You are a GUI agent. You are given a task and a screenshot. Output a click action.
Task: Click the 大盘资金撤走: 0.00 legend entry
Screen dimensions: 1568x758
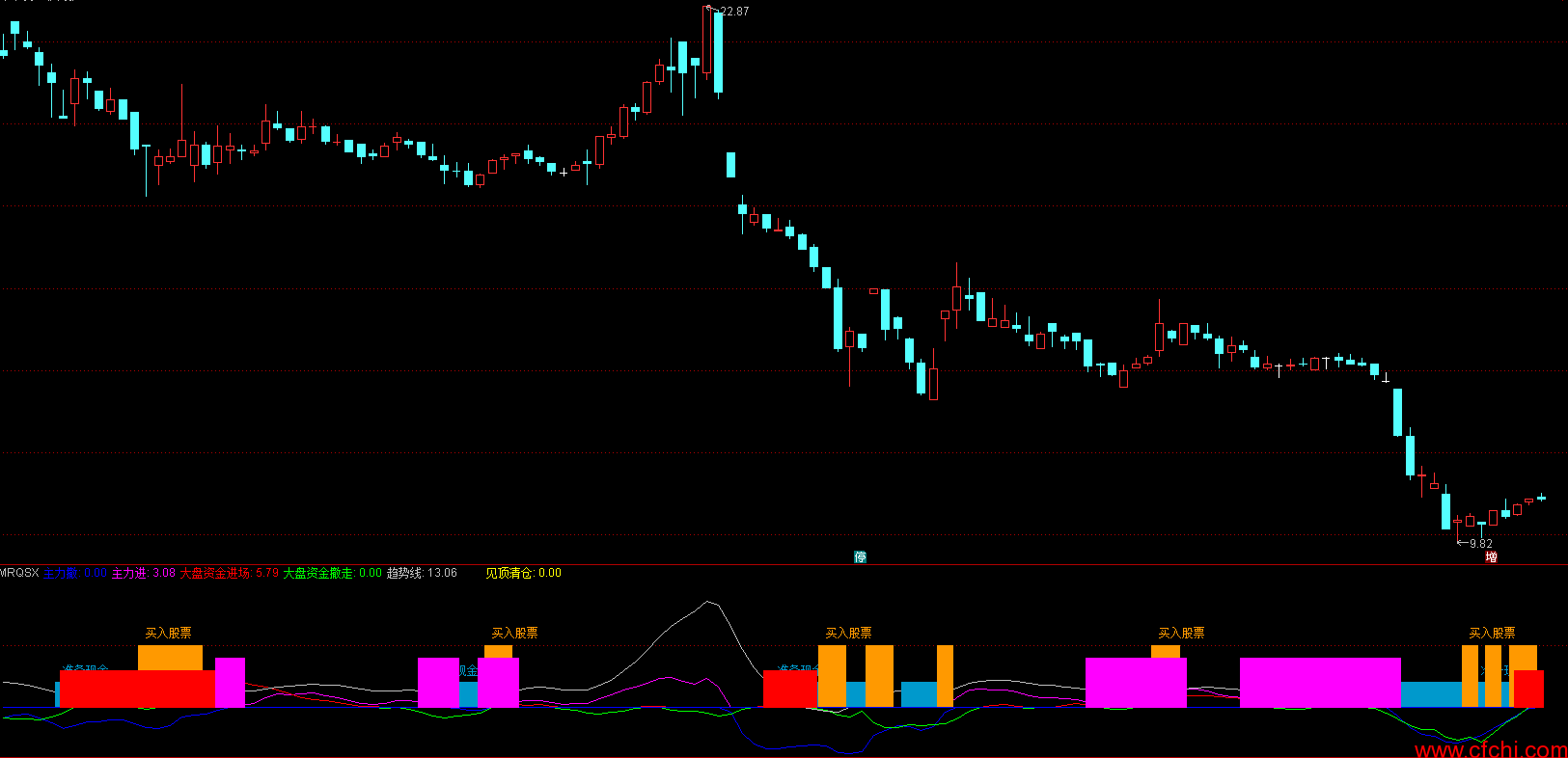click(333, 573)
